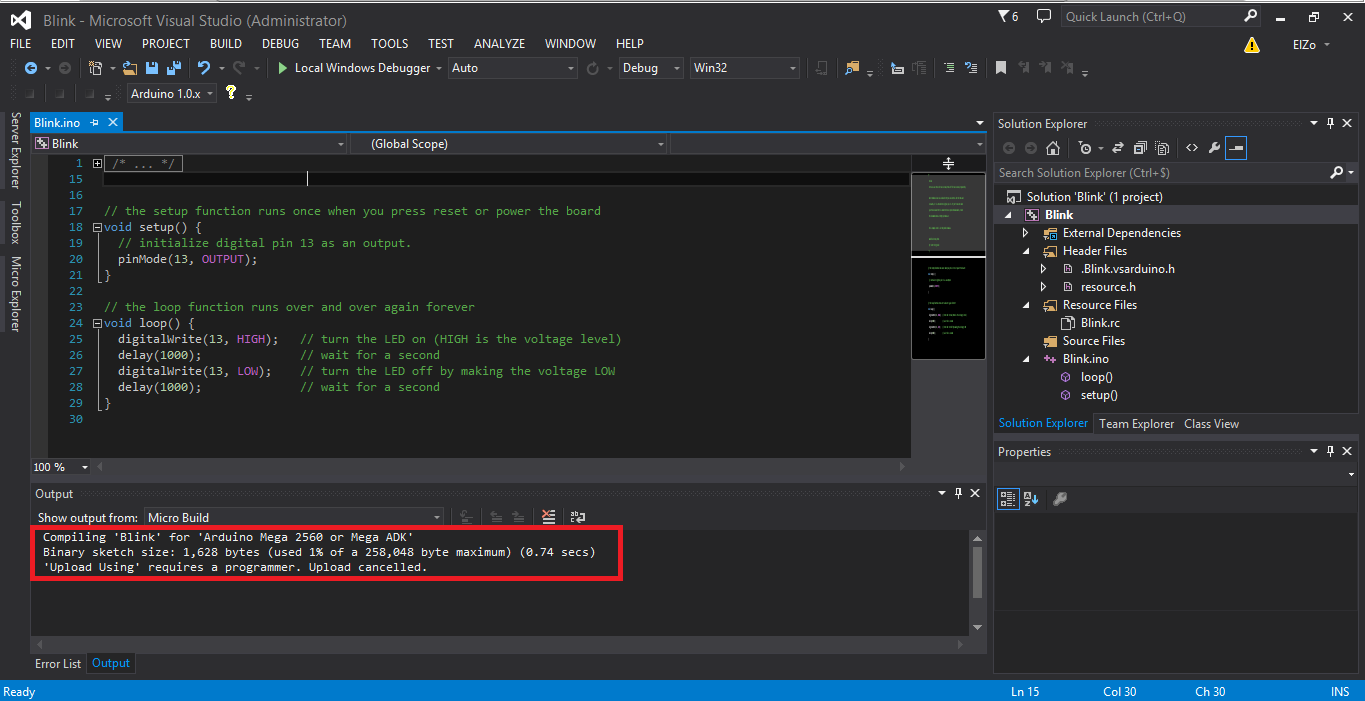Image resolution: width=1365 pixels, height=701 pixels.
Task: Open the Server Explorer side tab
Action: pyautogui.click(x=15, y=150)
